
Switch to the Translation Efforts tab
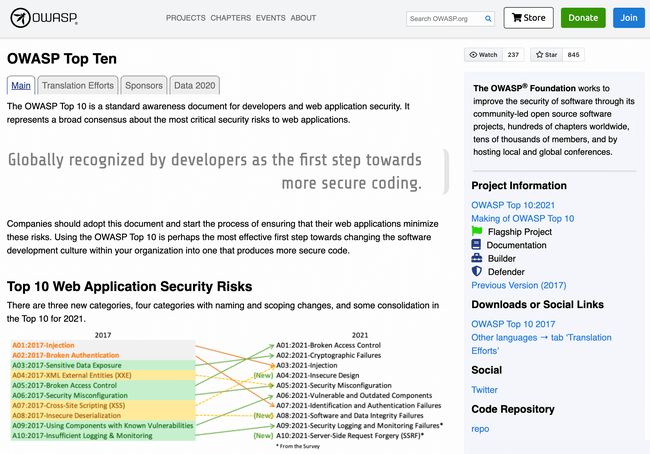(79, 85)
